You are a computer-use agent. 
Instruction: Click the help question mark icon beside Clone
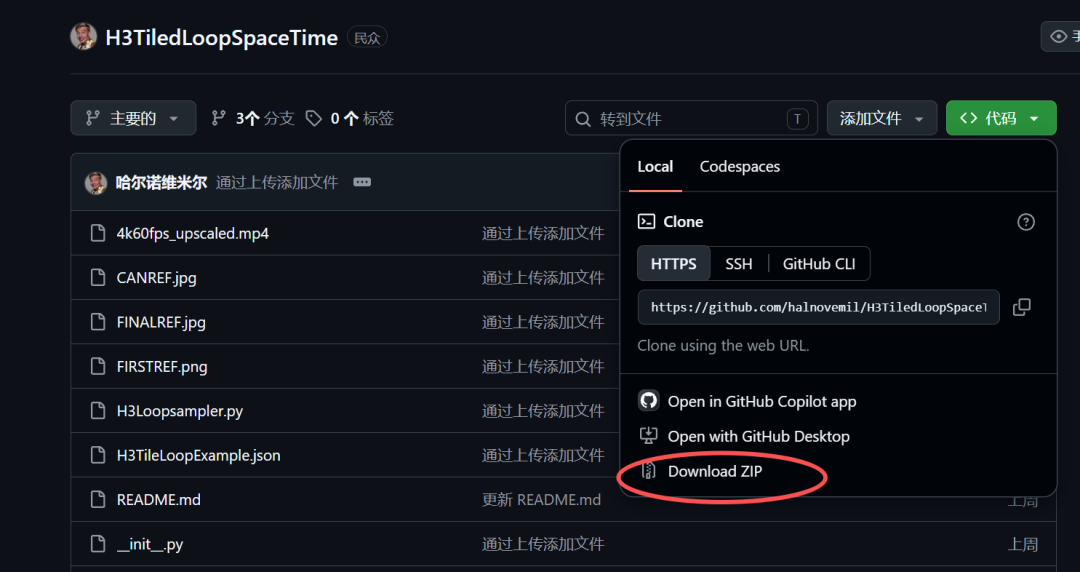click(x=1026, y=222)
